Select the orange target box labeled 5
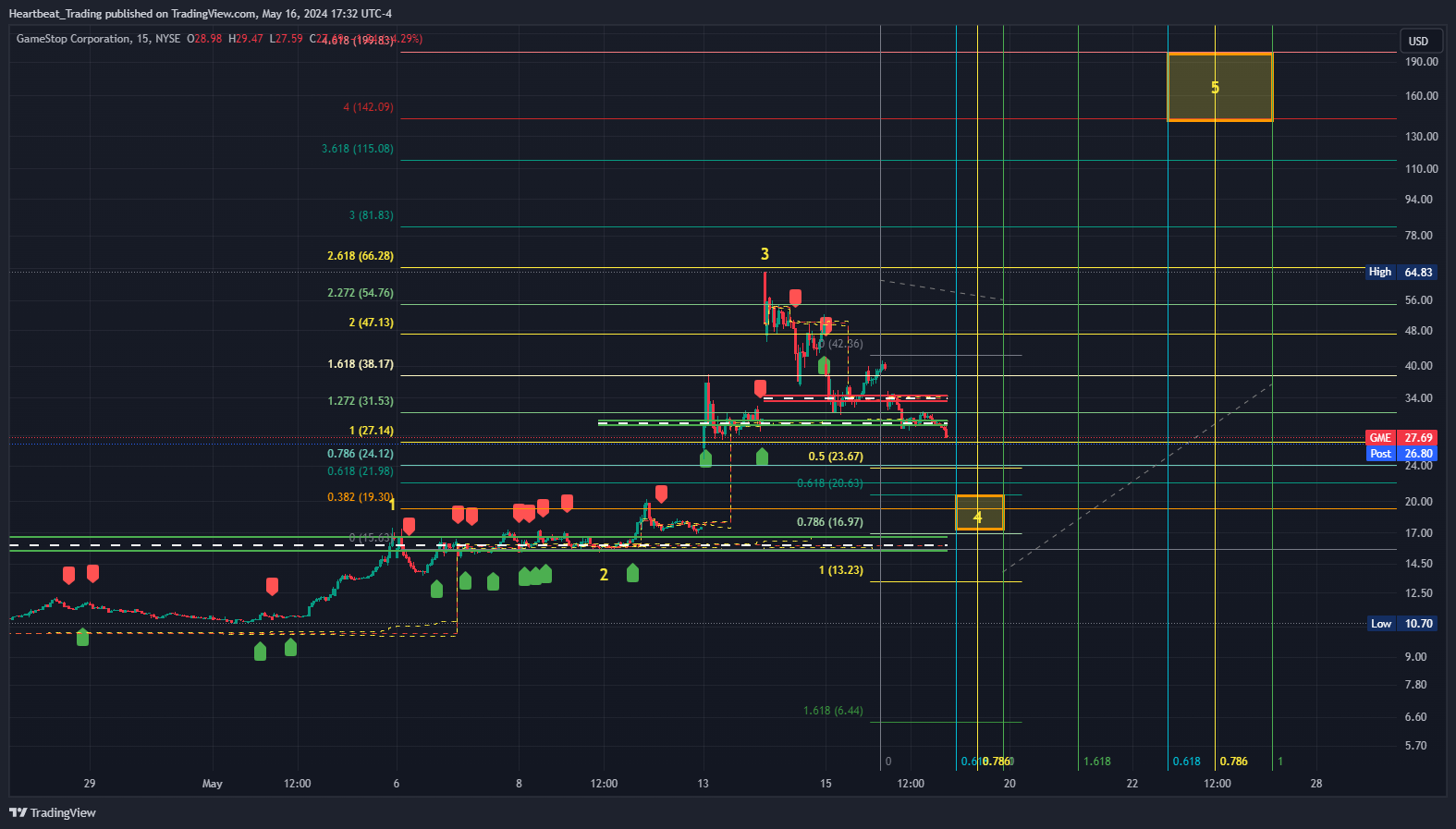 (x=1219, y=87)
